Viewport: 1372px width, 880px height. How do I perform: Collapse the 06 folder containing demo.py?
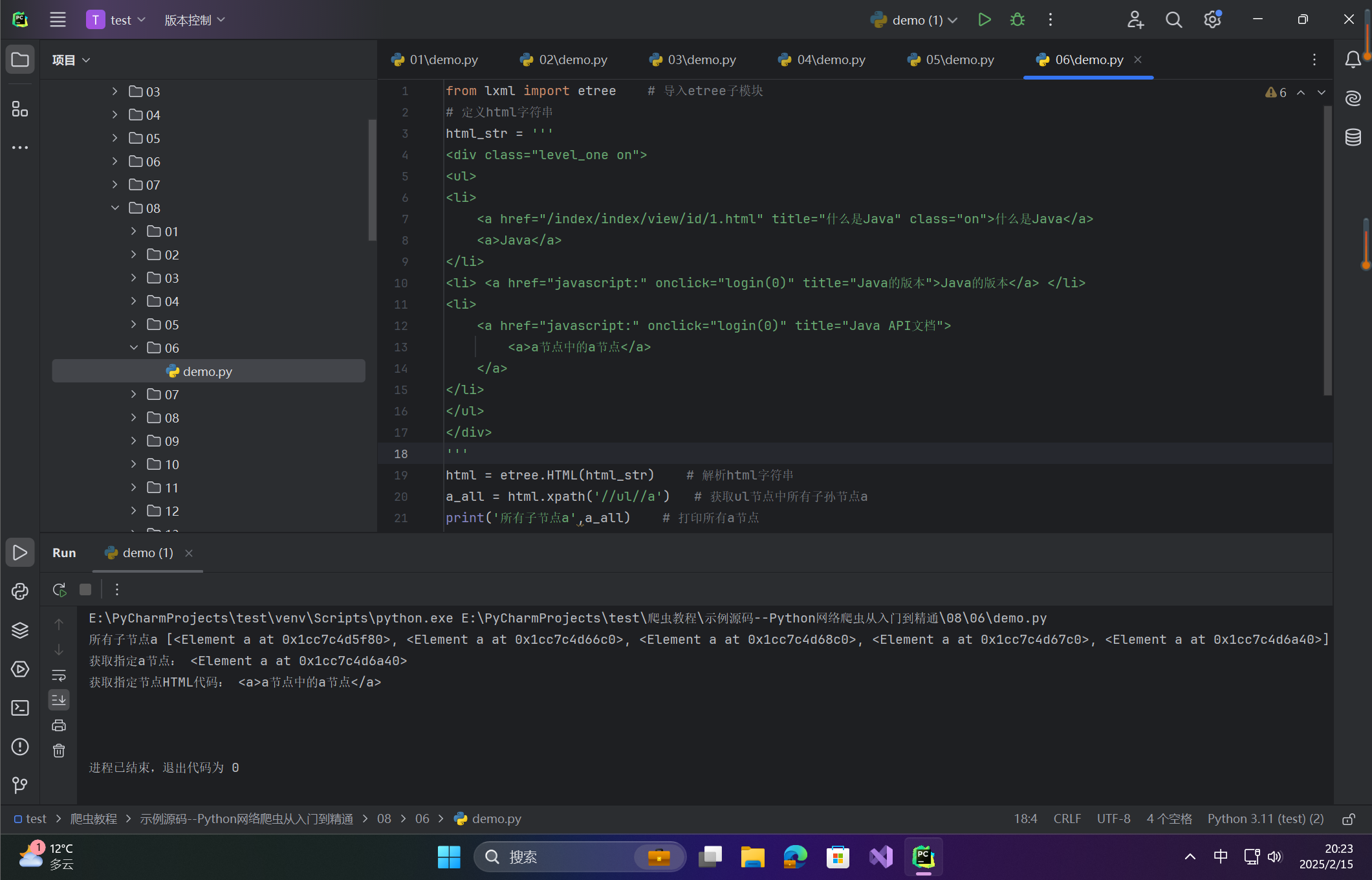pyautogui.click(x=134, y=347)
